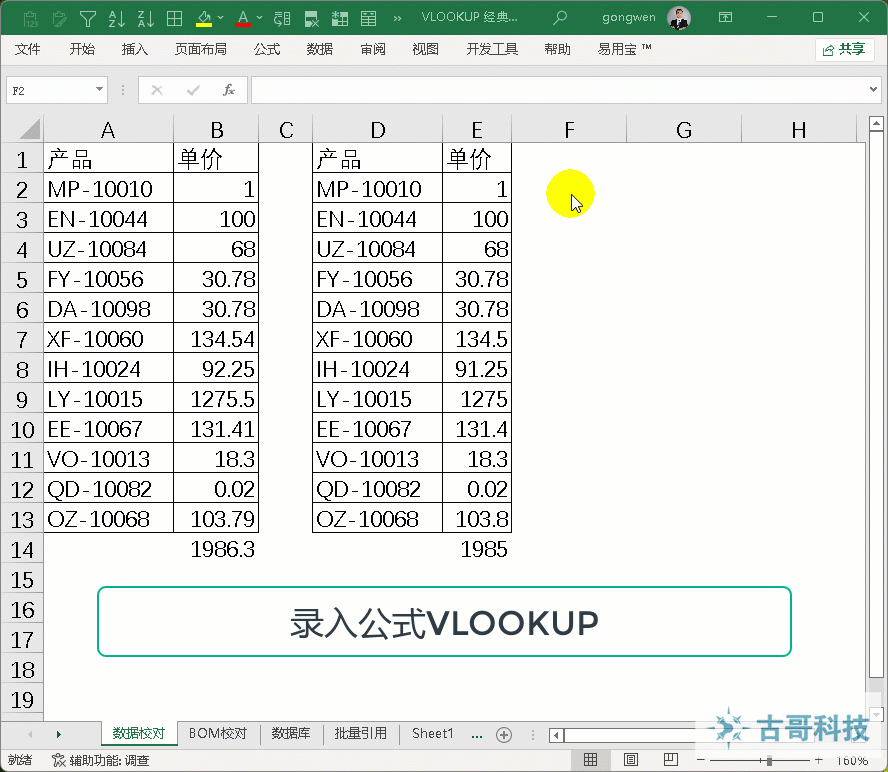Image resolution: width=888 pixels, height=772 pixels.
Task: Switch to Page Layout view in status bar
Action: click(x=630, y=760)
